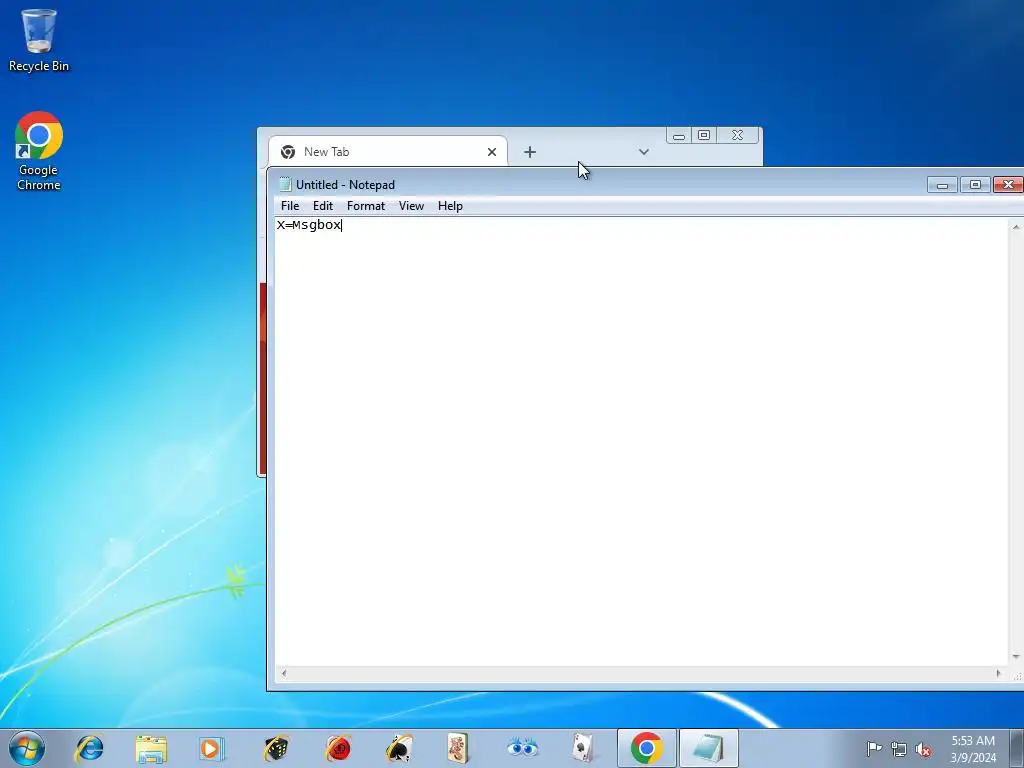Open Action Center flag tray icon
This screenshot has width=1024, height=768.
874,749
